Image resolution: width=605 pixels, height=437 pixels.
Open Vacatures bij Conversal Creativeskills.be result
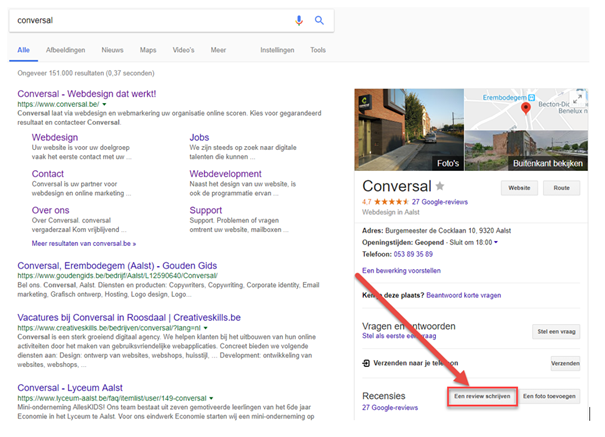(x=129, y=317)
